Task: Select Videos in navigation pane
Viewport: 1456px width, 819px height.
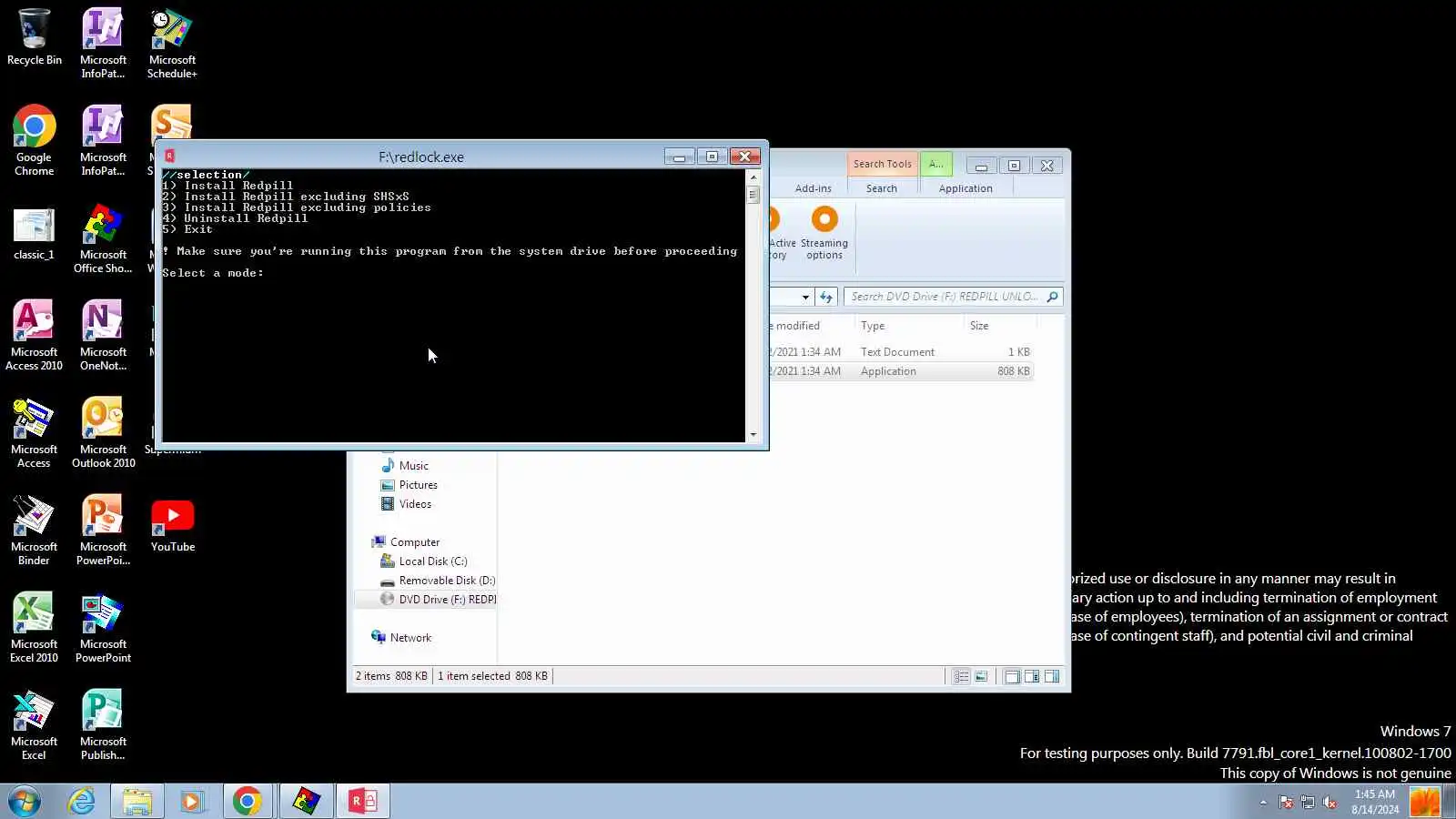Action: tap(415, 504)
